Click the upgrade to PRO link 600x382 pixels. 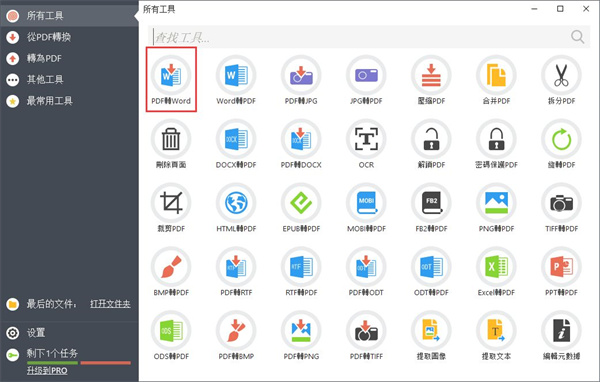click(47, 371)
